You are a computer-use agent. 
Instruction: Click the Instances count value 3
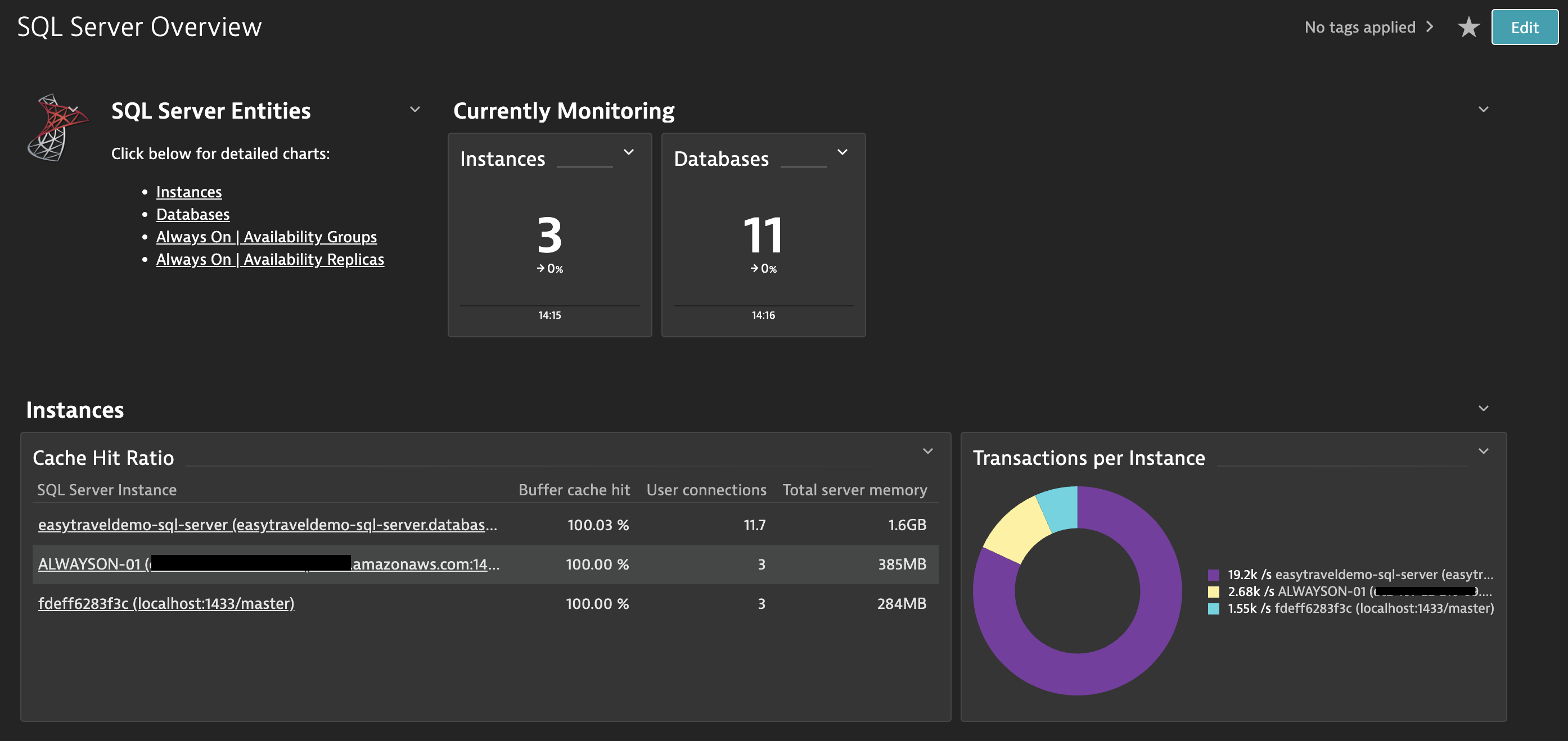tap(549, 236)
